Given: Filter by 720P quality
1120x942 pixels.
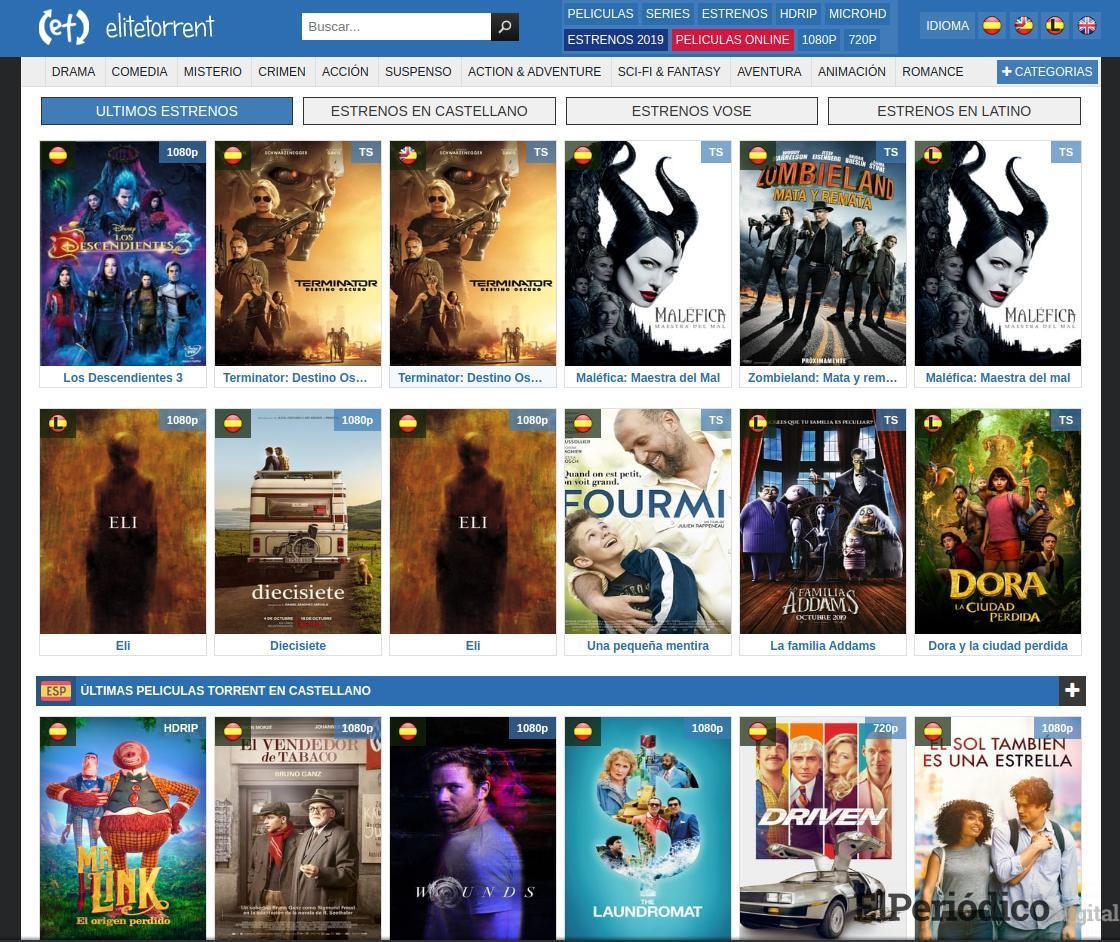Looking at the screenshot, I should click(x=862, y=40).
